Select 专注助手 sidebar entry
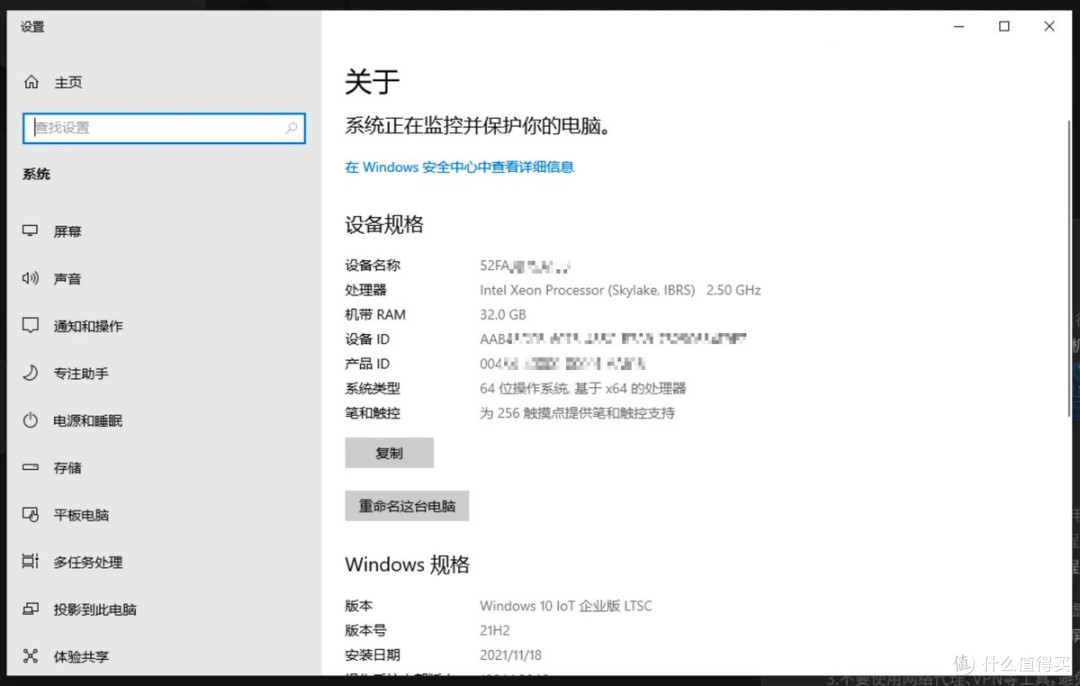The width and height of the screenshot is (1080, 686). point(81,373)
